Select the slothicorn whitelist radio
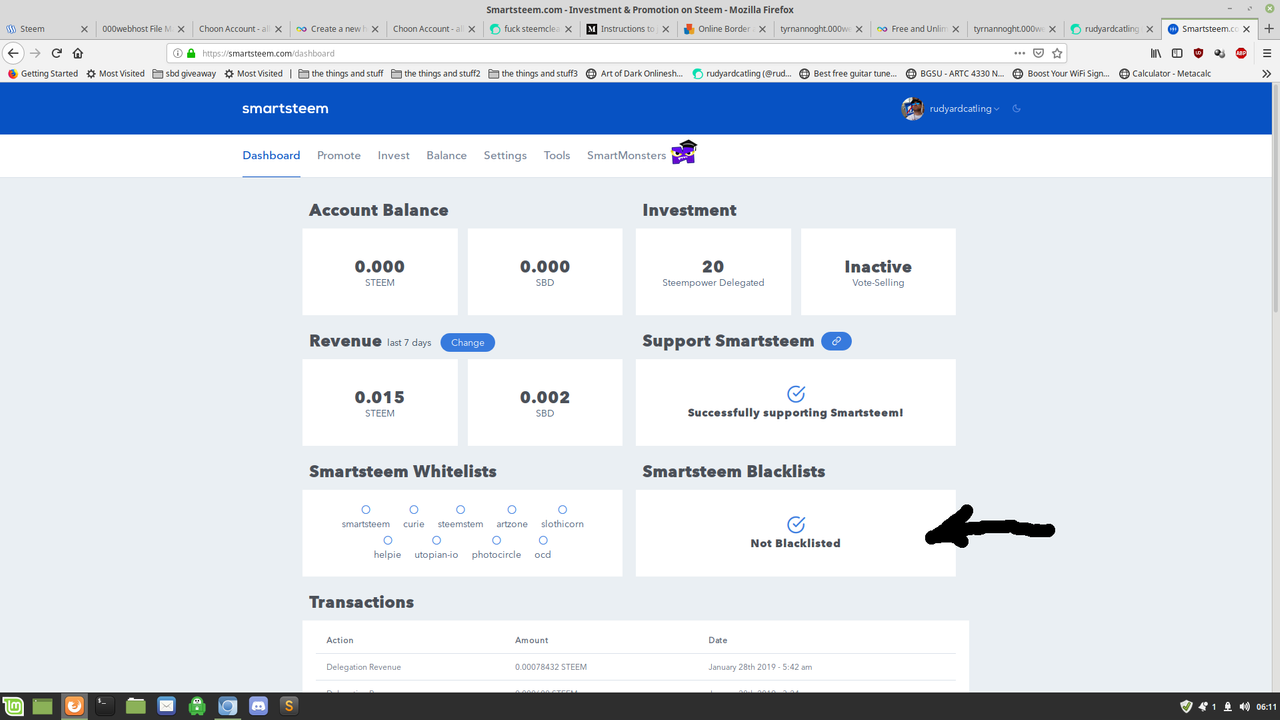 (x=562, y=510)
